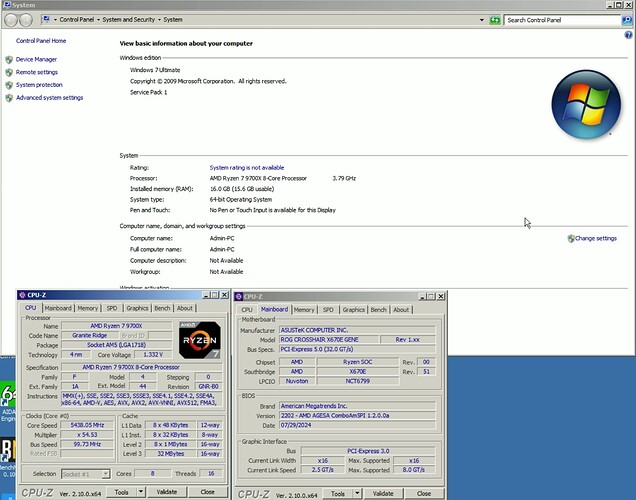The width and height of the screenshot is (636, 500).
Task: Click the Change settings link
Action: pos(596,238)
